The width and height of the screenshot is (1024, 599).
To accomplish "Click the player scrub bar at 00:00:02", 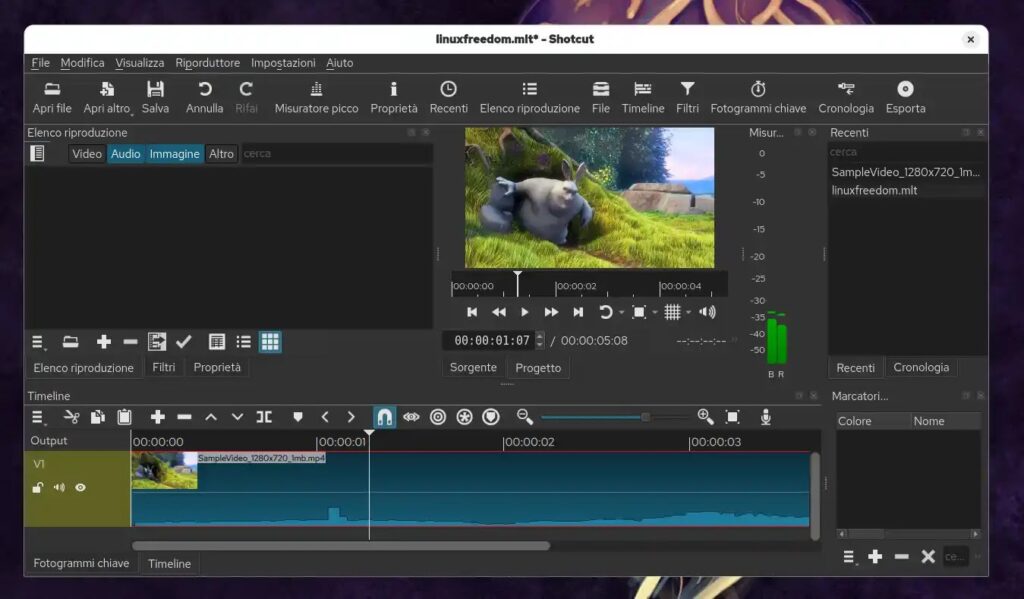I will coord(556,286).
